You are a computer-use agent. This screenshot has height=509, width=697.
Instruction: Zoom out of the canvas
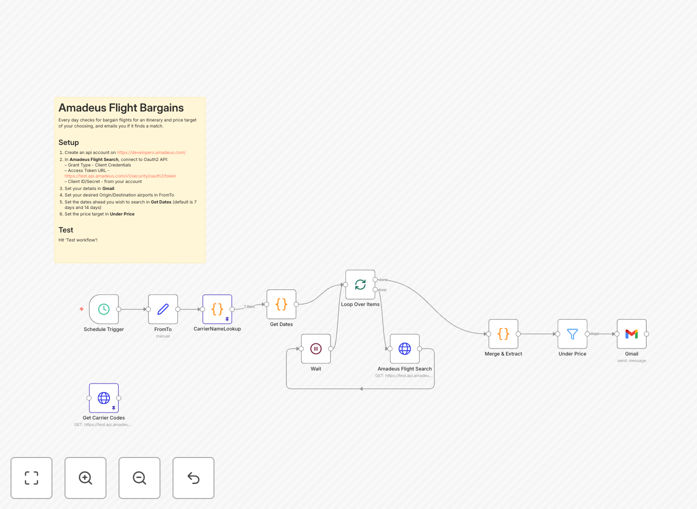click(139, 478)
